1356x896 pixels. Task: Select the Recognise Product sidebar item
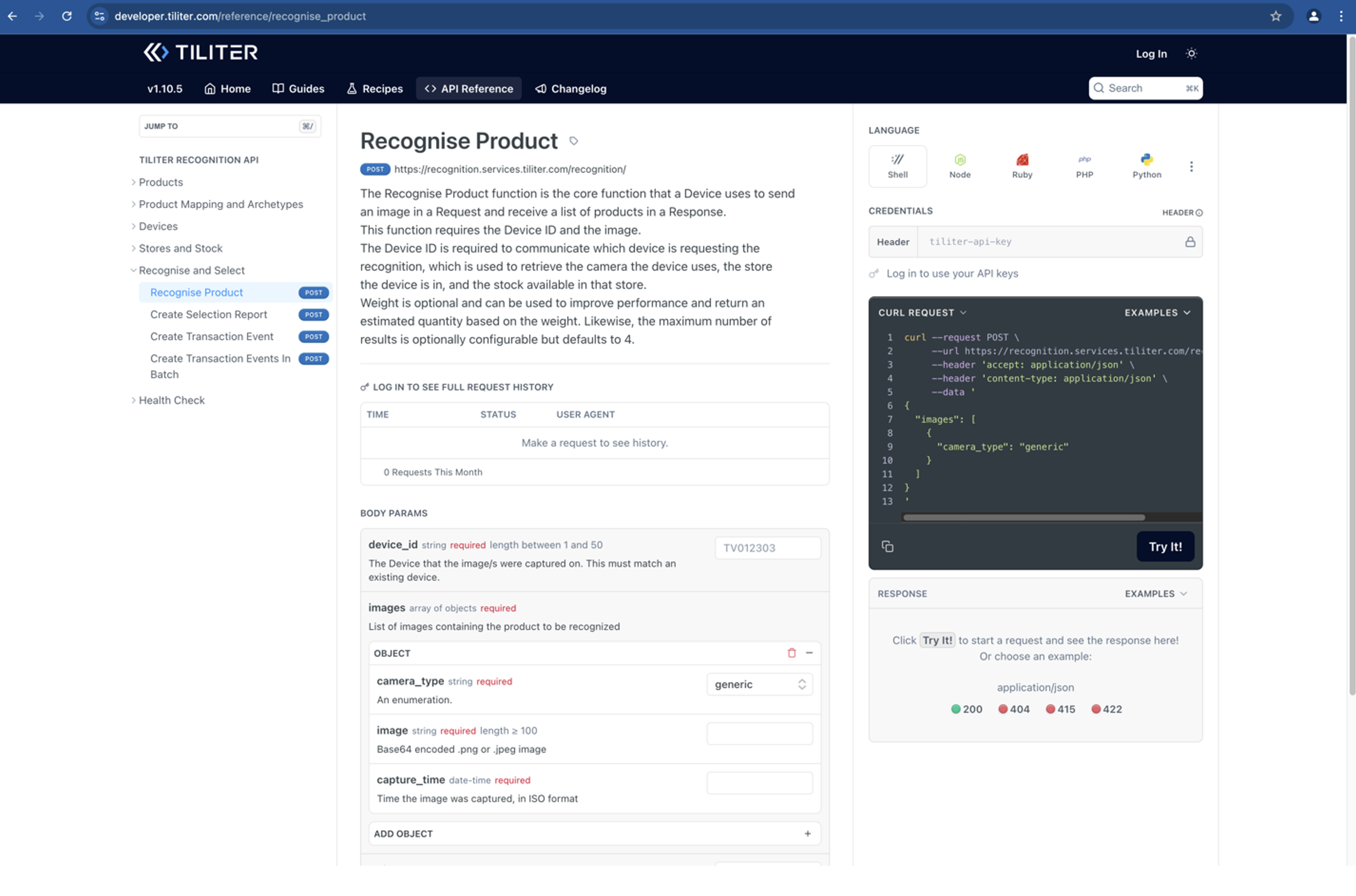235,293
